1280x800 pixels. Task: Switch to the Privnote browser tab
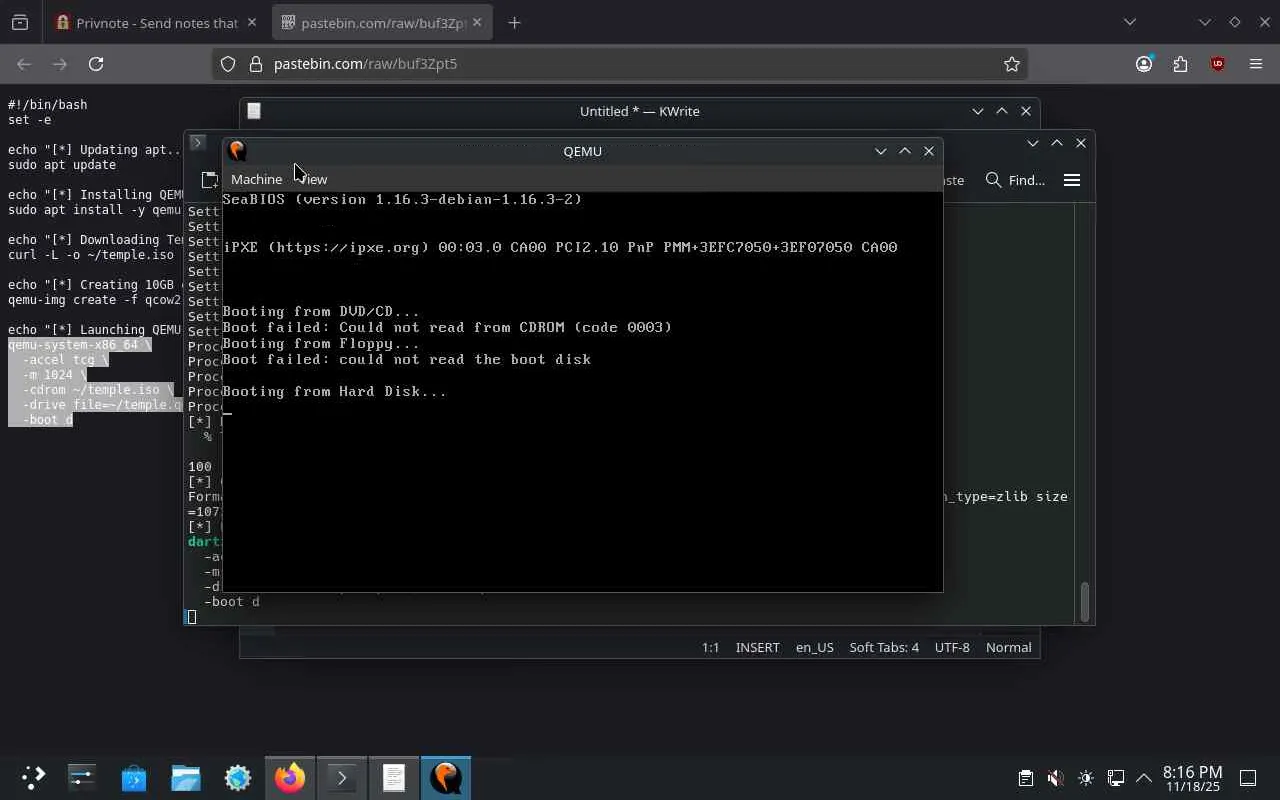pos(157,22)
